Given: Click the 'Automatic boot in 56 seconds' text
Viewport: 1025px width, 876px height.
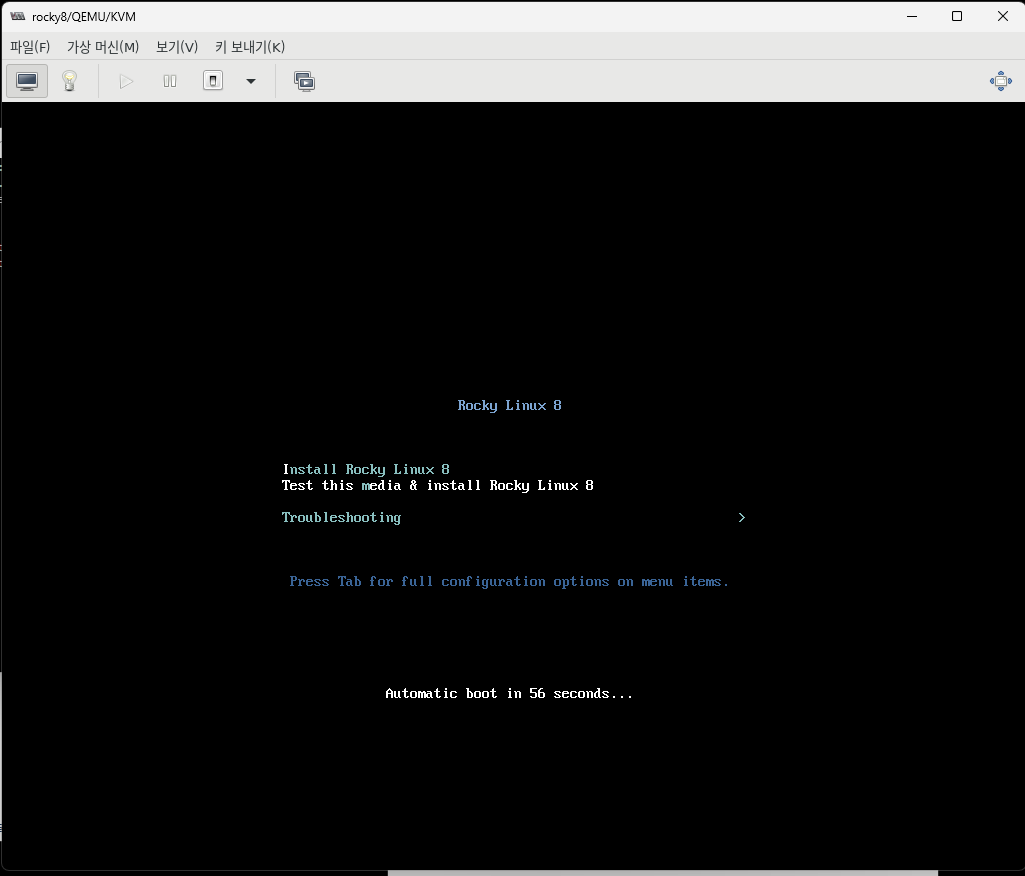Looking at the screenshot, I should coord(509,694).
